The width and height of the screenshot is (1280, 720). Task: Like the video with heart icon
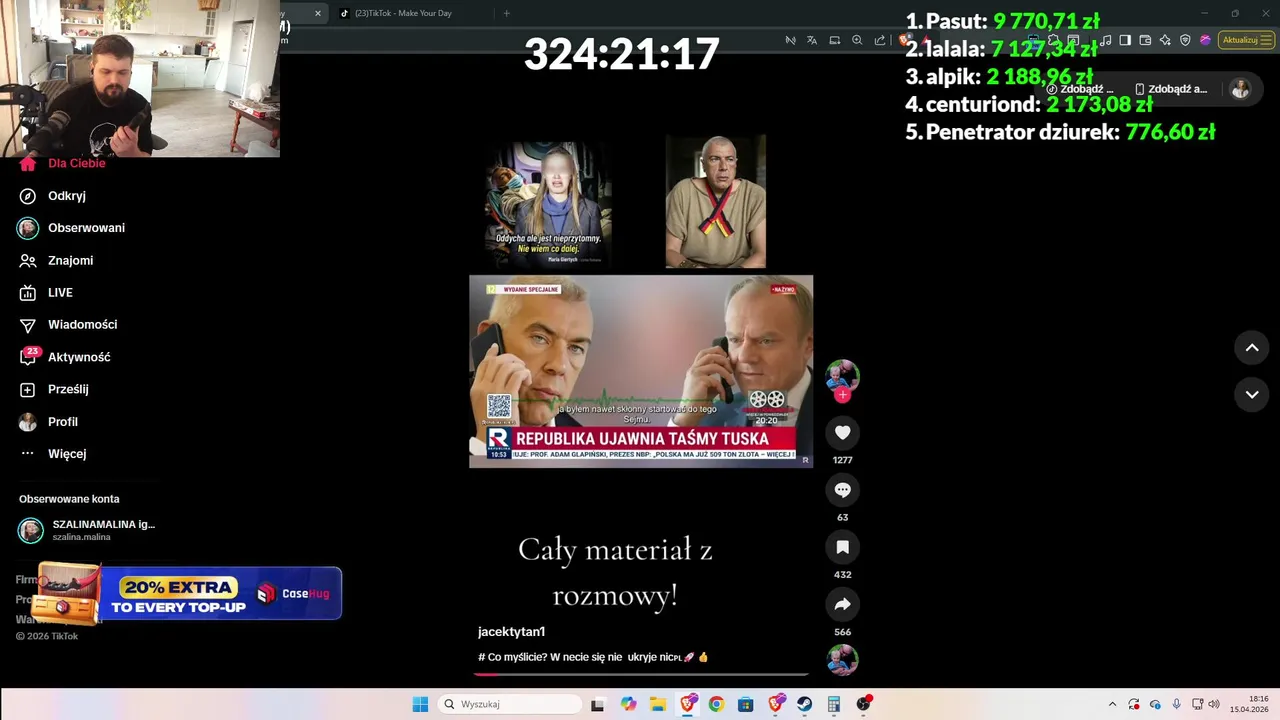tap(842, 432)
